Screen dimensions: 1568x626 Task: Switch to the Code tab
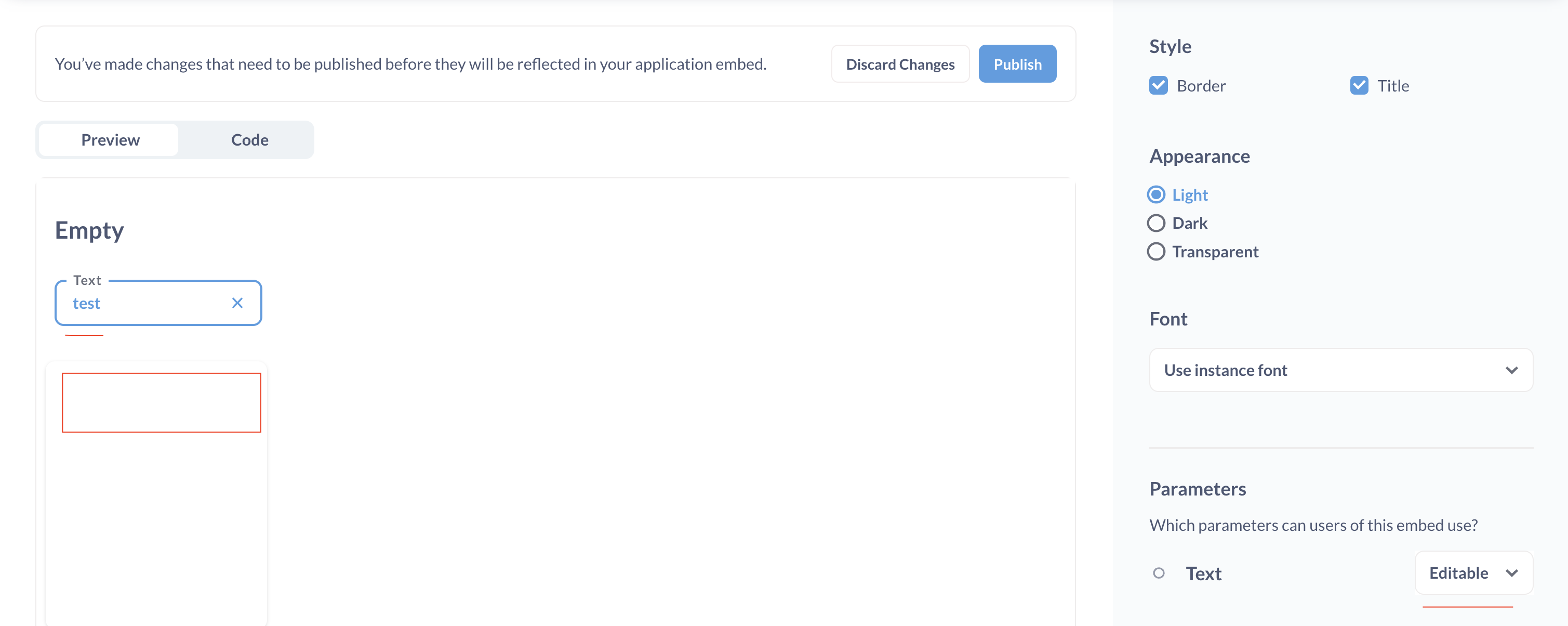click(249, 139)
